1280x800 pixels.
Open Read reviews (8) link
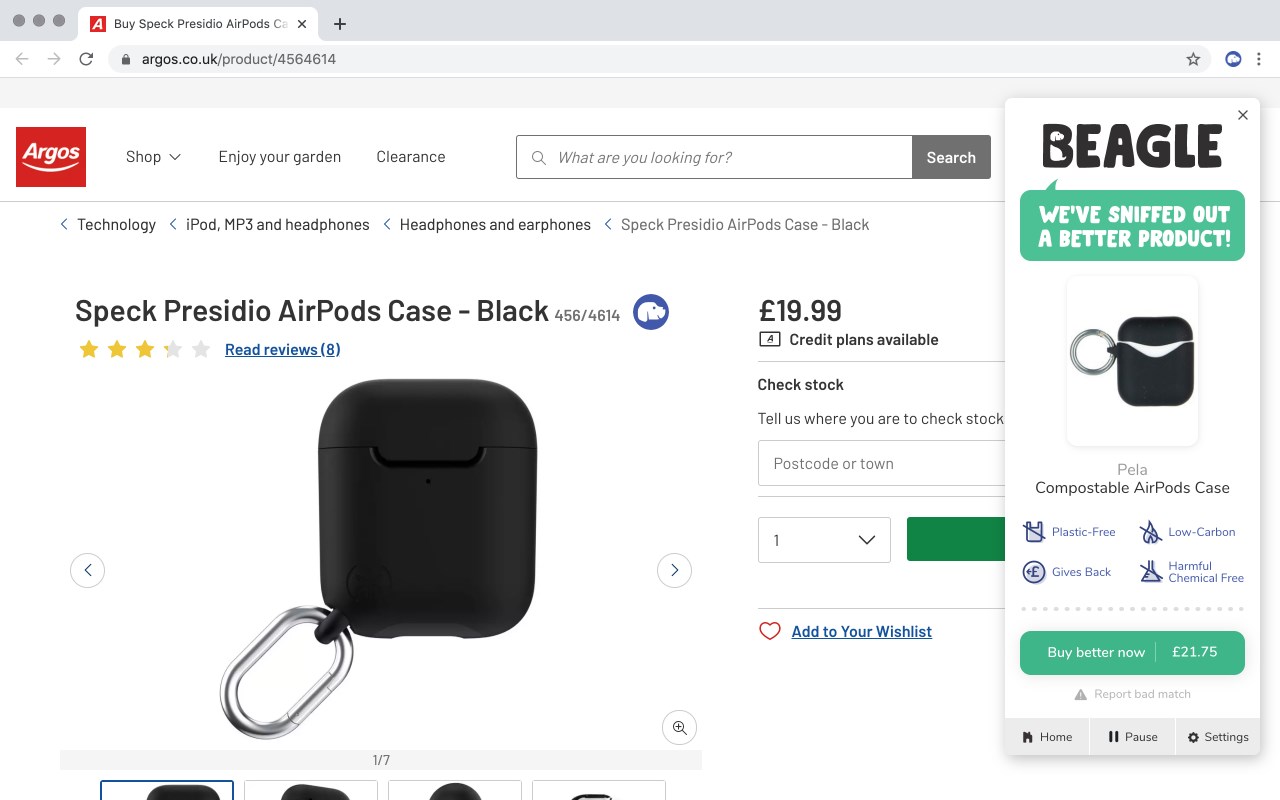pyautogui.click(x=282, y=349)
